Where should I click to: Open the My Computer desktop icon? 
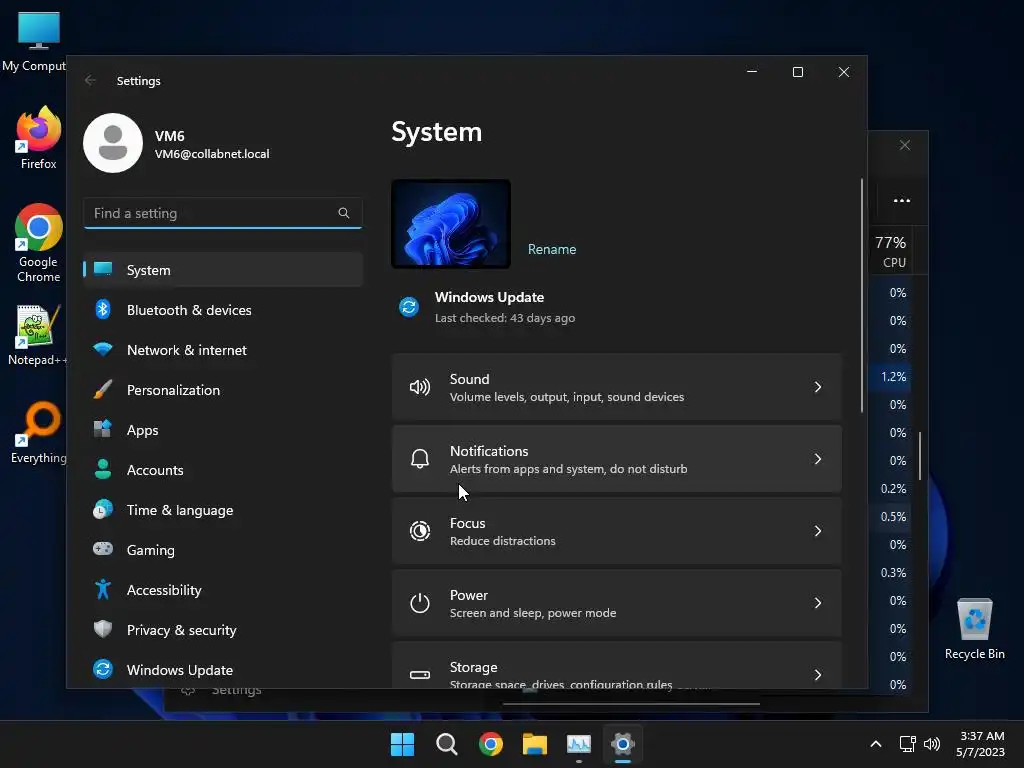coord(34,42)
